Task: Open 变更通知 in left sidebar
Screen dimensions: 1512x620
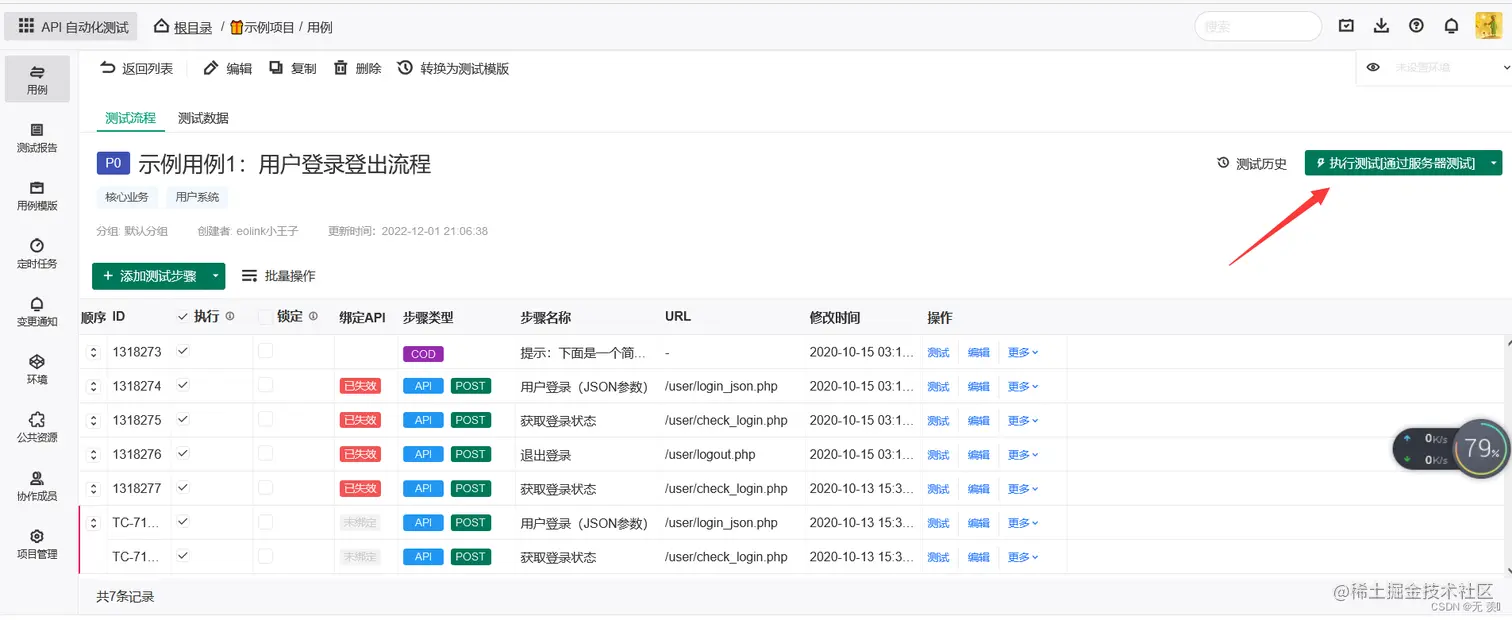Action: pos(37,312)
